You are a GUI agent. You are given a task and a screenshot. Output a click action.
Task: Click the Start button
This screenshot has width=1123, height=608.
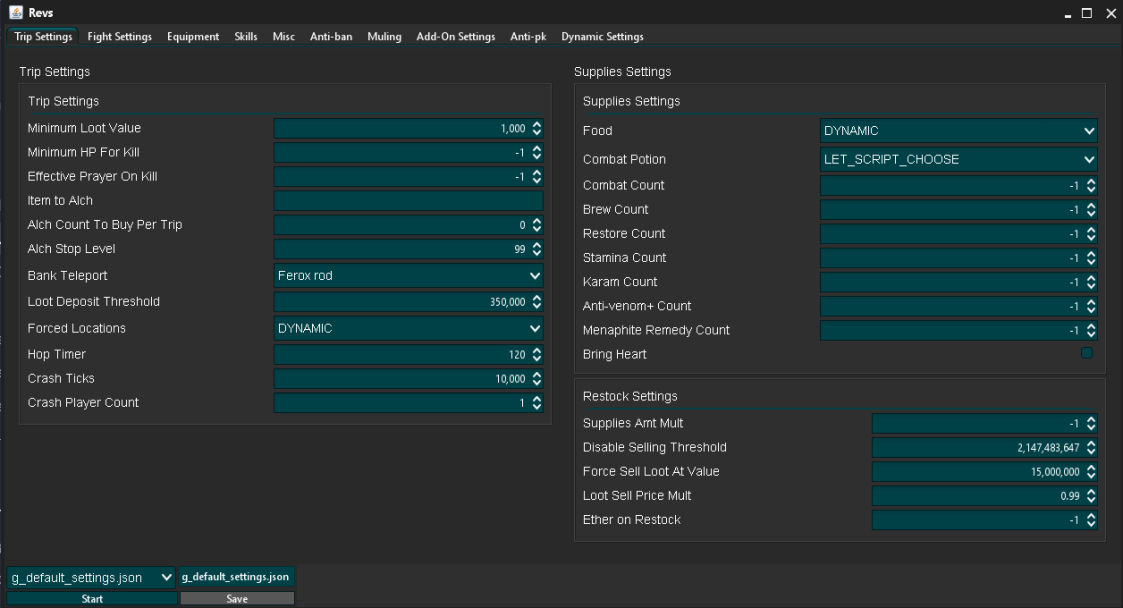(x=92, y=599)
